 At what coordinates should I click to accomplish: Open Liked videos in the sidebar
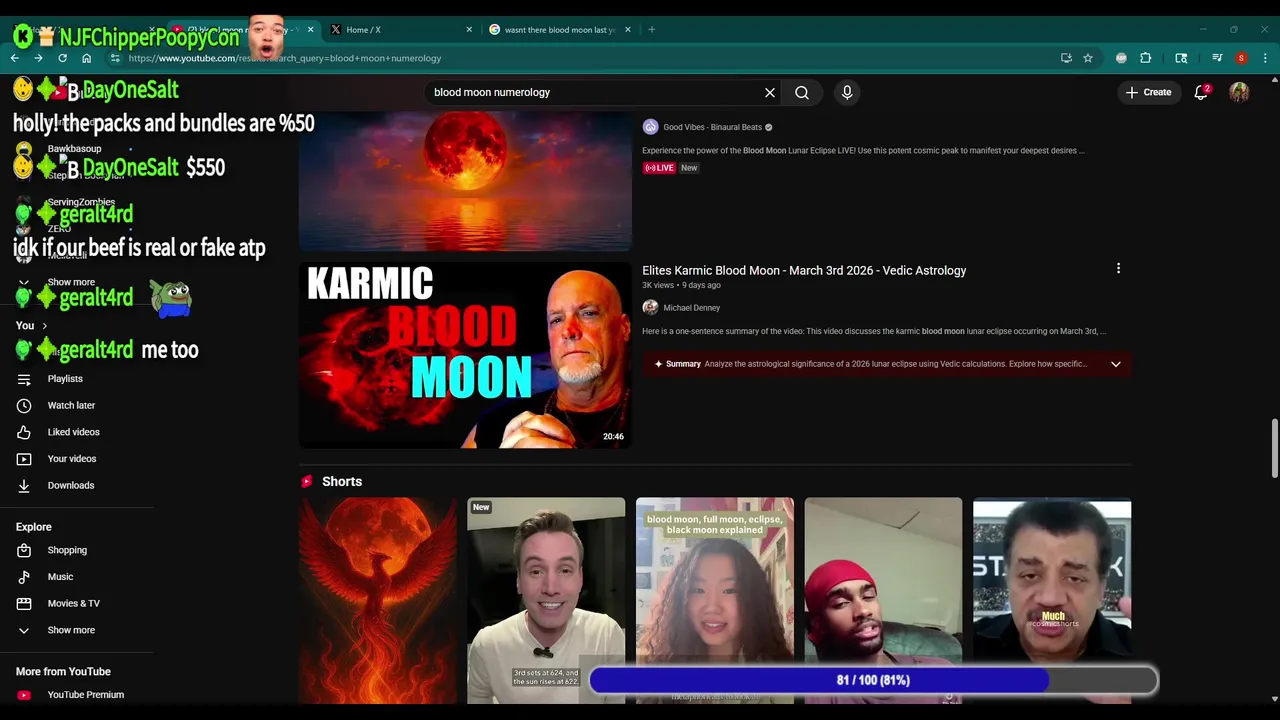(73, 432)
